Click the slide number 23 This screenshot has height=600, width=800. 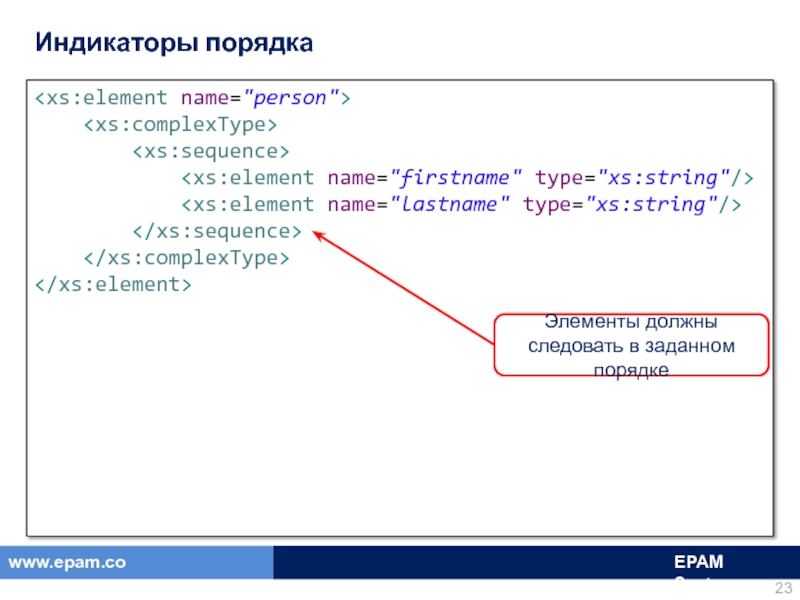click(x=783, y=587)
